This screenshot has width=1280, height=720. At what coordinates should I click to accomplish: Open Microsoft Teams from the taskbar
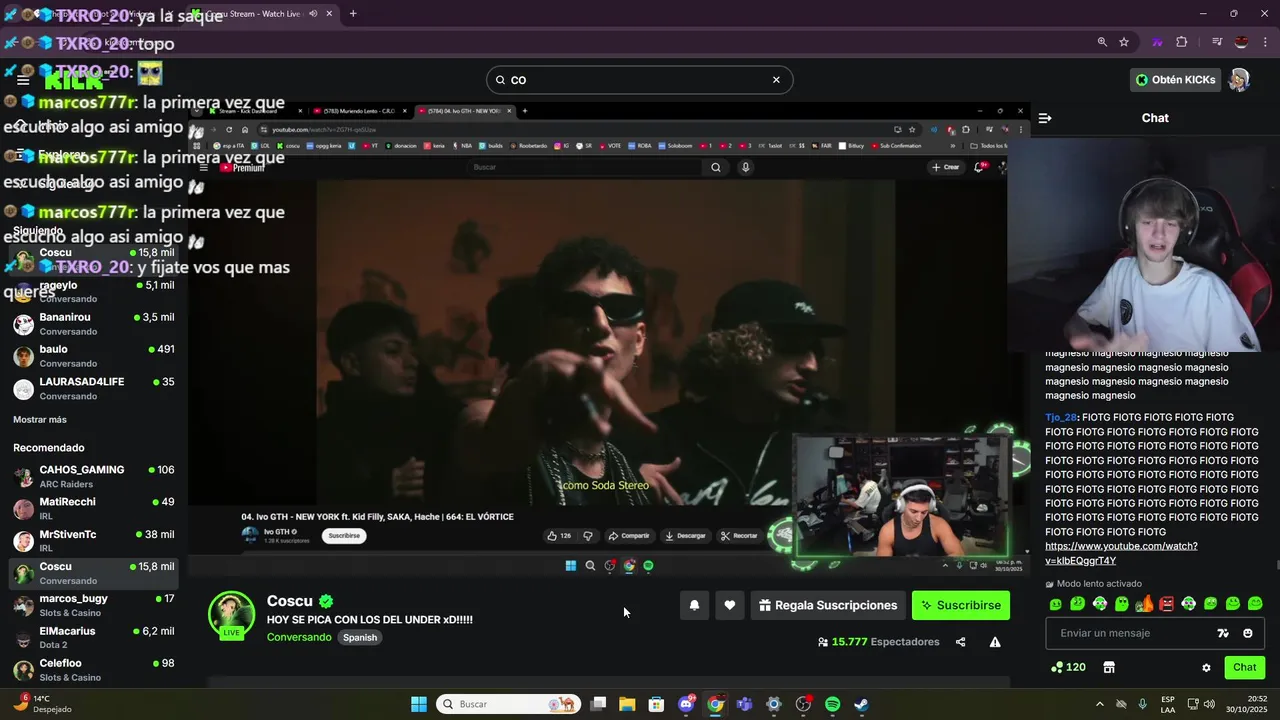click(x=744, y=704)
